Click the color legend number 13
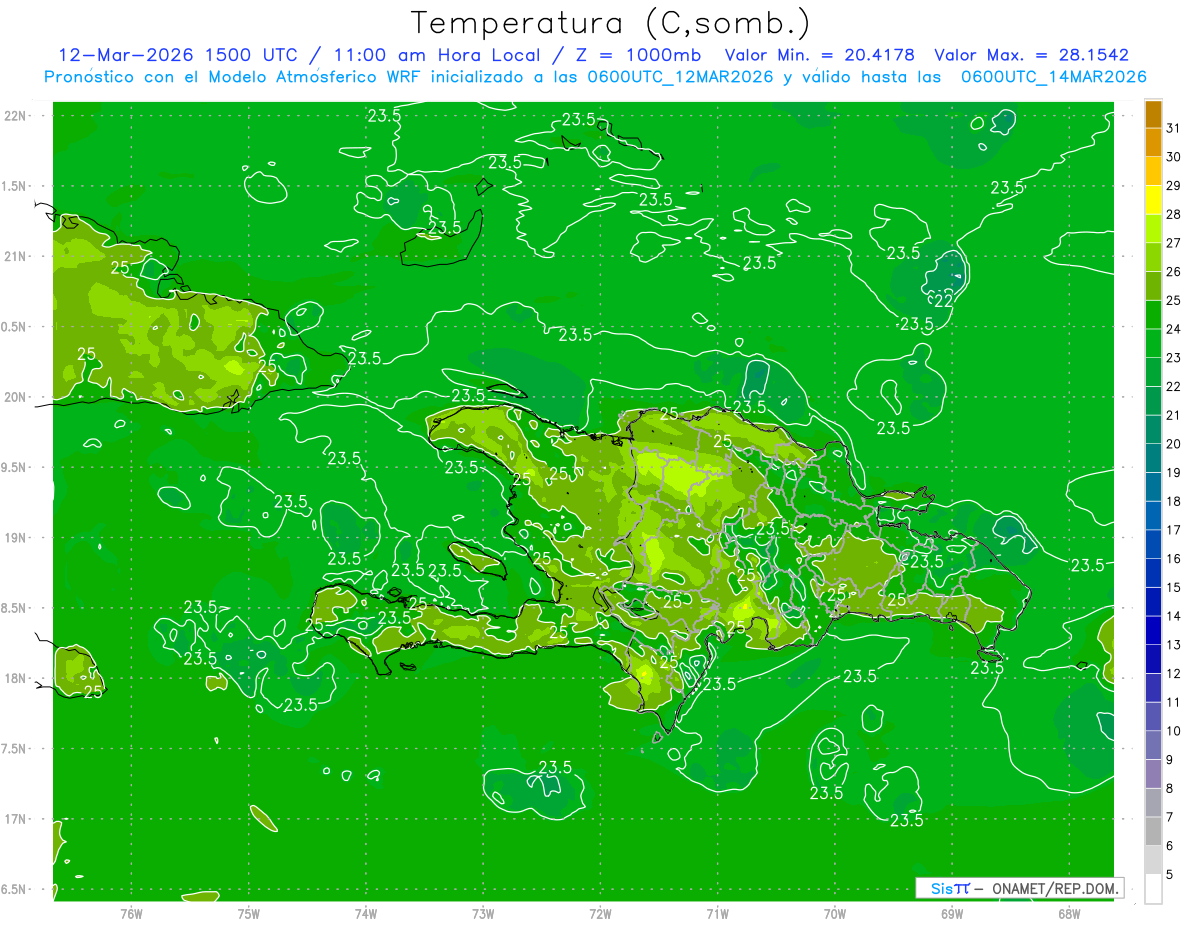 point(1174,645)
